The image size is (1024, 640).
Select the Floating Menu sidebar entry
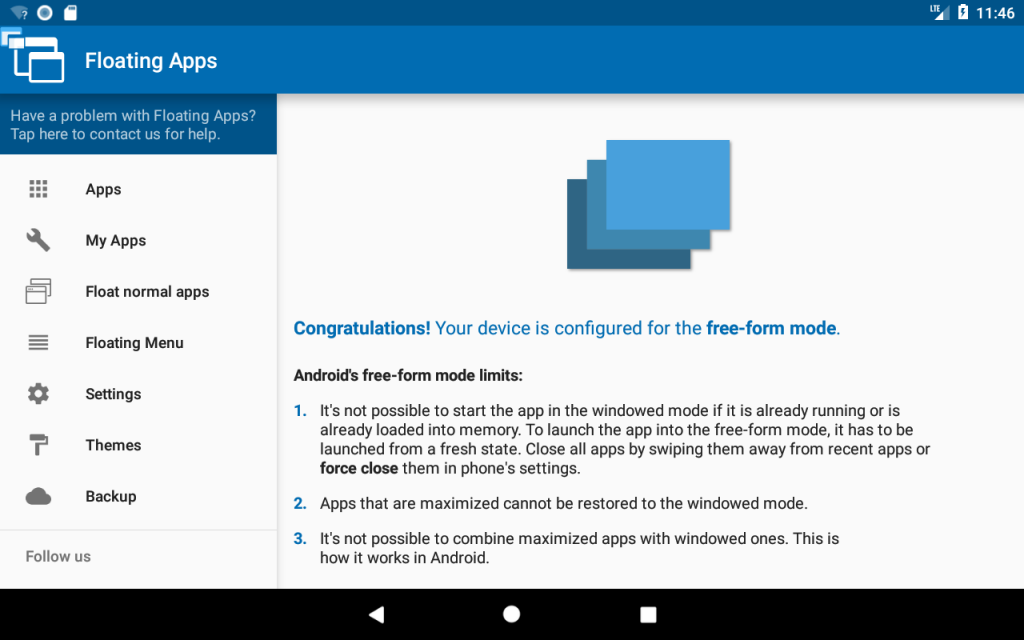click(134, 342)
